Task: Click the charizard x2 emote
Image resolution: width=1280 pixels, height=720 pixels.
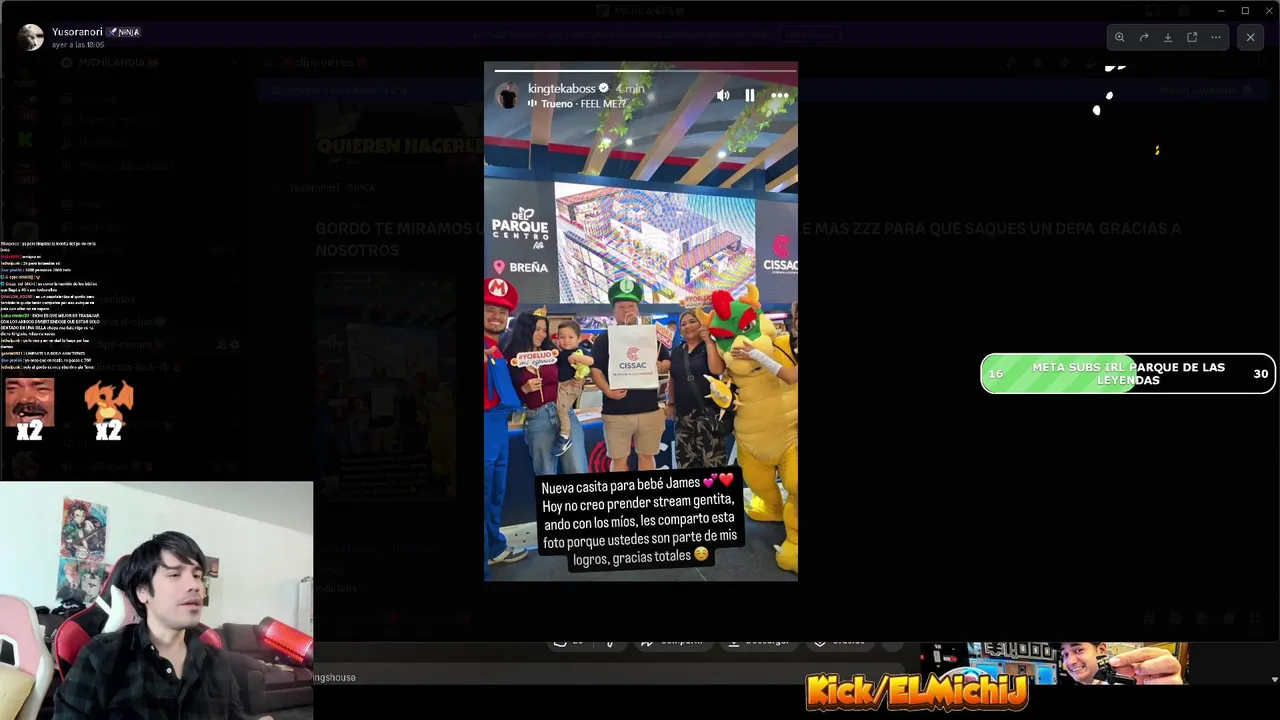Action: pos(109,410)
